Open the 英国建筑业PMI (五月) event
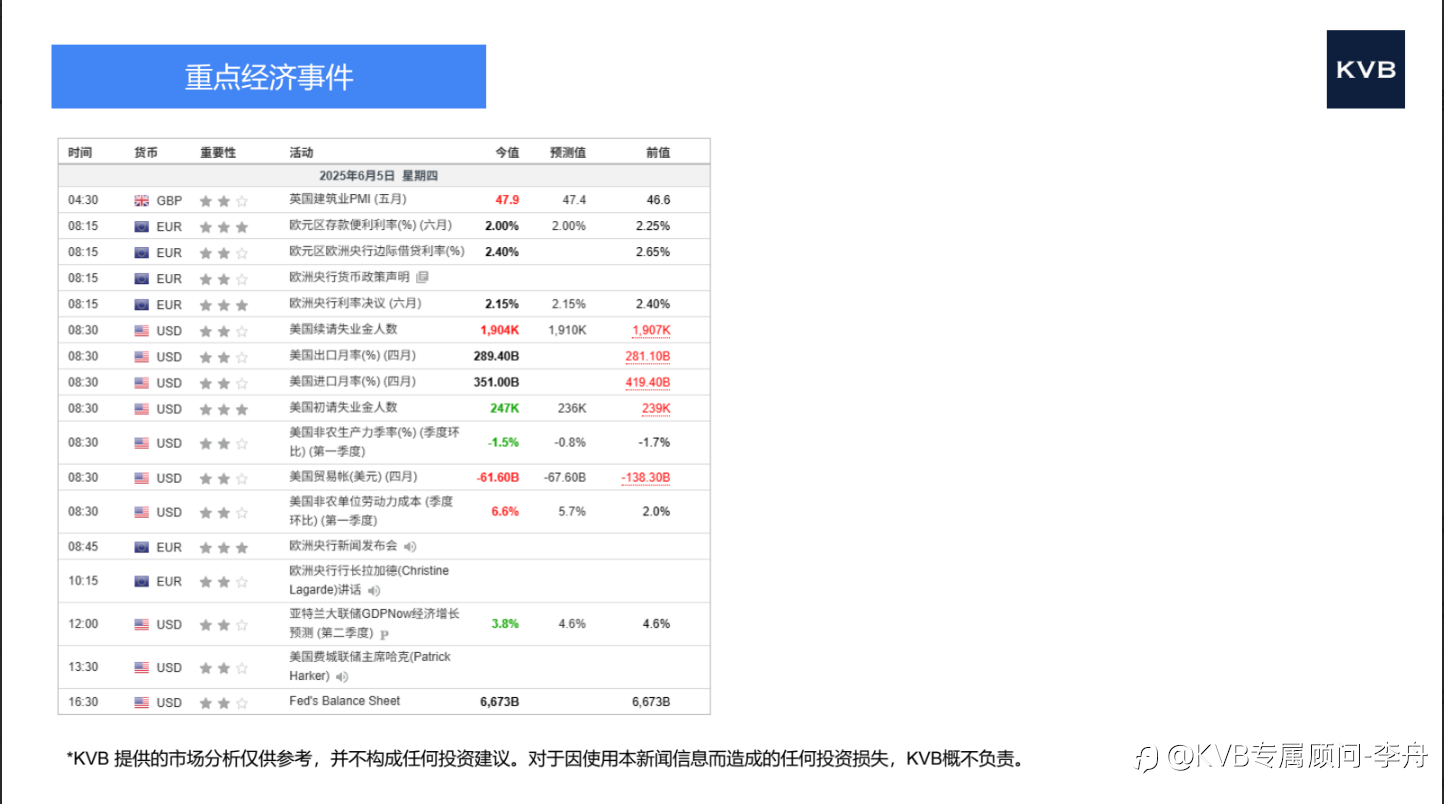This screenshot has width=1444, height=804. tap(347, 199)
